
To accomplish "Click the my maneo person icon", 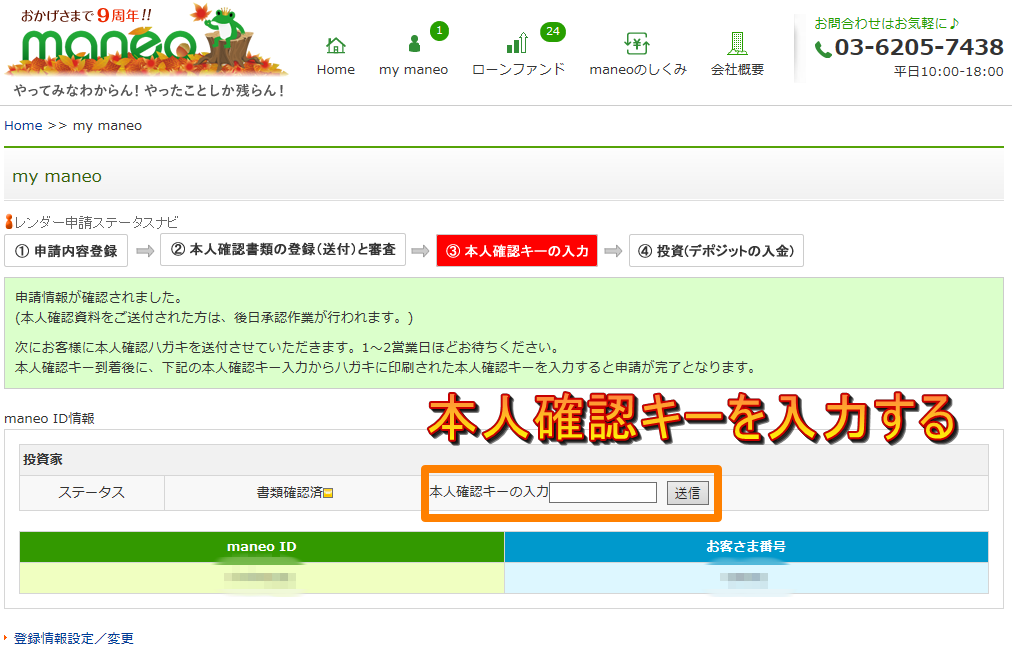I will tap(414, 43).
